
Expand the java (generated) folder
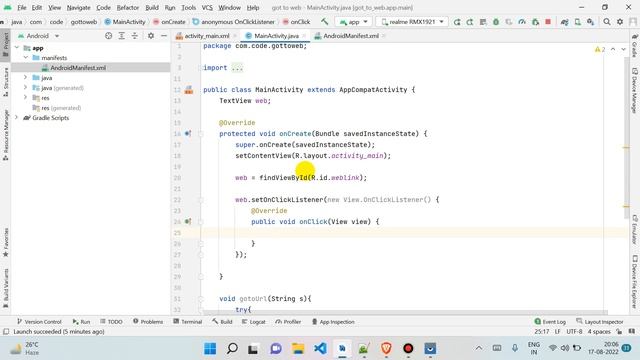[26, 87]
